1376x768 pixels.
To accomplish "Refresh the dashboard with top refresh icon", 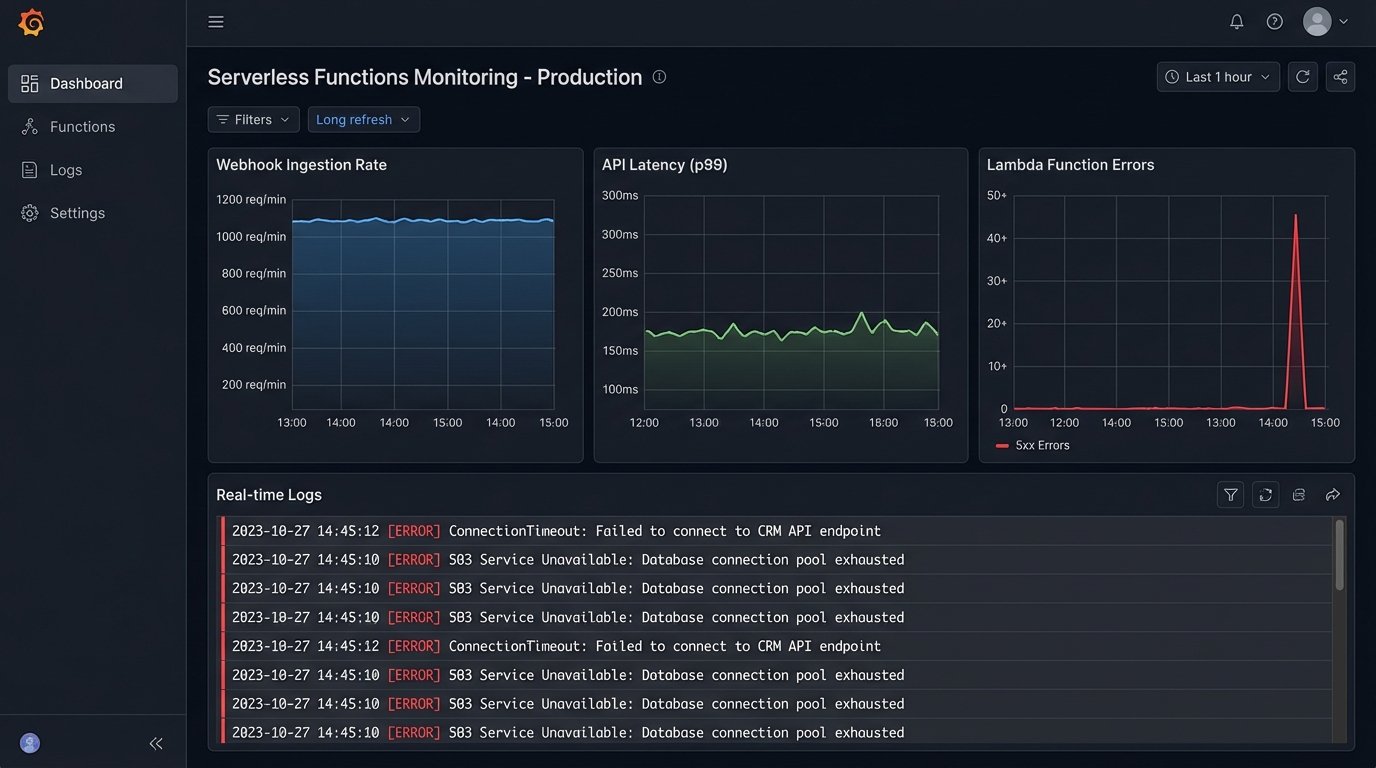I will coord(1302,77).
